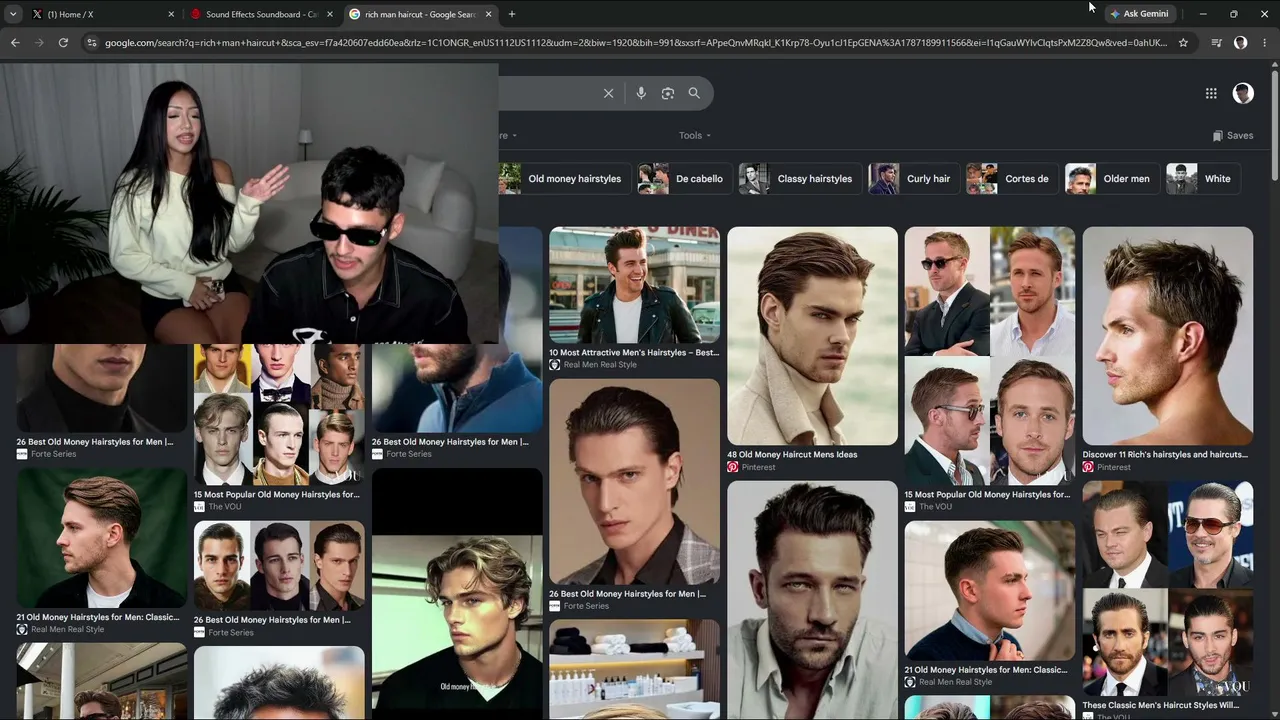Submit search with the magnifier icon
1280x720 pixels.
tap(694, 93)
